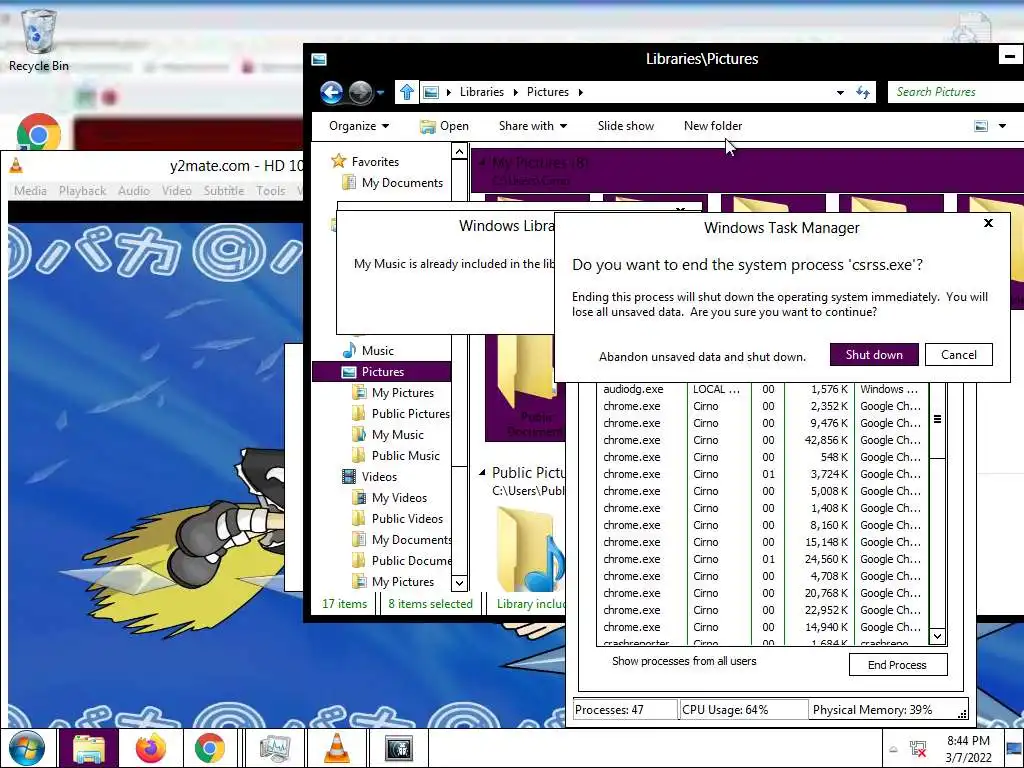
Task: Select the chrome.exe row using 548 K
Action: [x=762, y=457]
